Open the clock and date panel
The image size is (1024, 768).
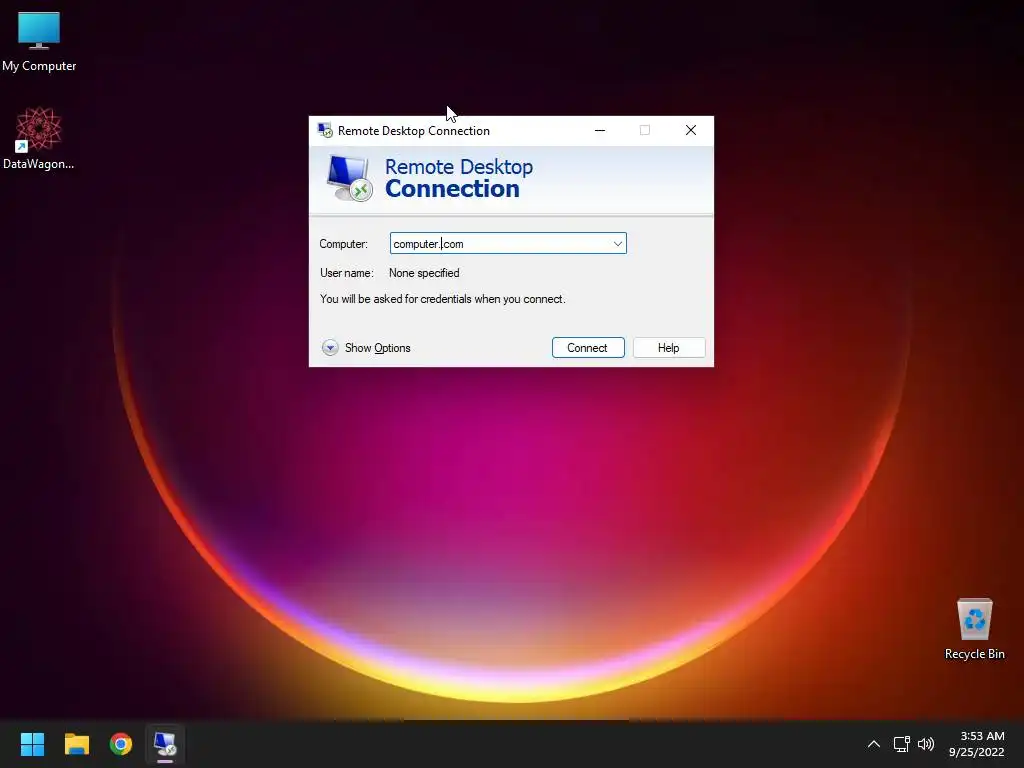point(977,744)
